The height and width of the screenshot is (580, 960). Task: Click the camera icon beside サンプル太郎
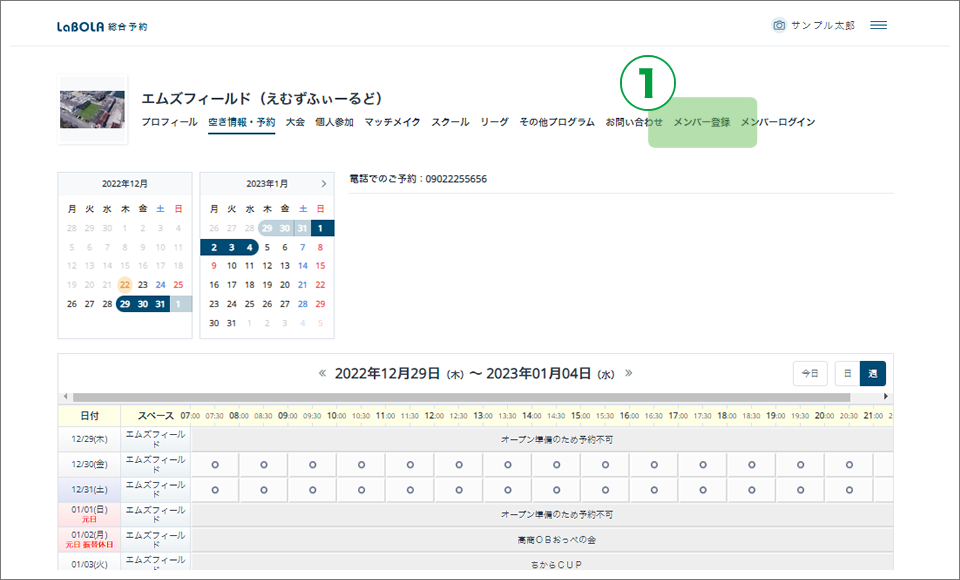coord(779,25)
